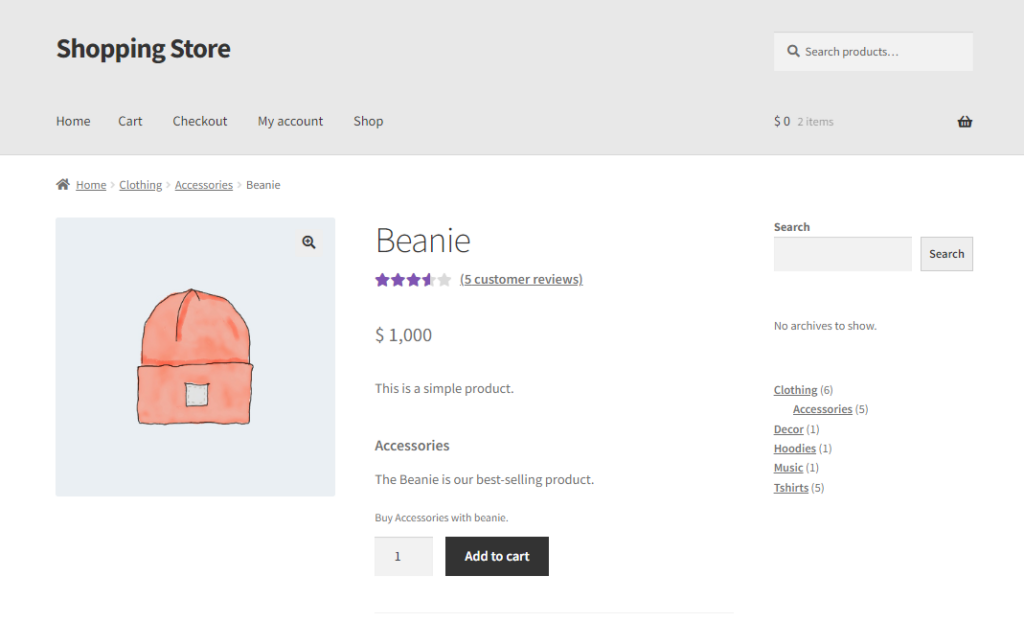Open the Checkout menu item

point(200,121)
